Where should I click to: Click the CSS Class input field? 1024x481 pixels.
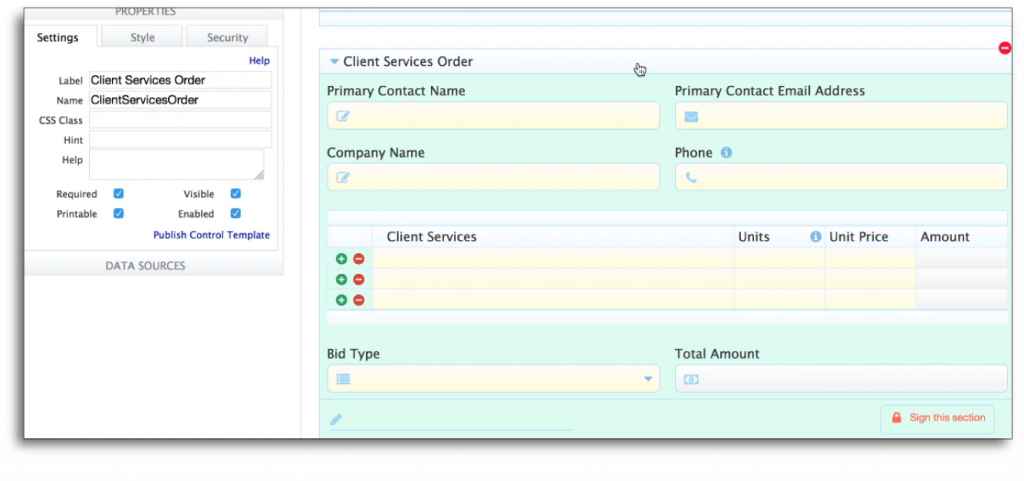pos(180,119)
